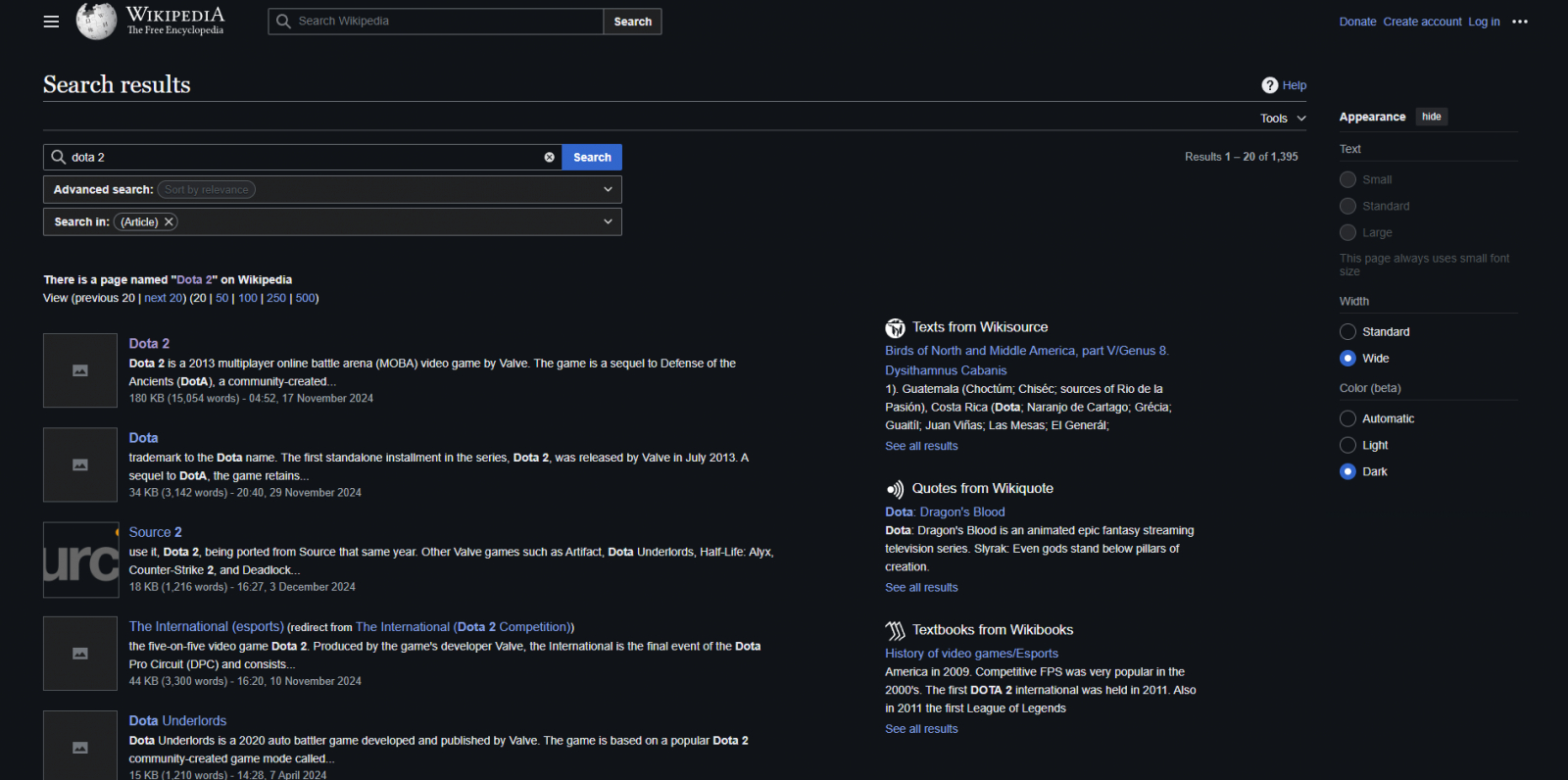
Task: Open the Source 2 article result
Action: (156, 532)
